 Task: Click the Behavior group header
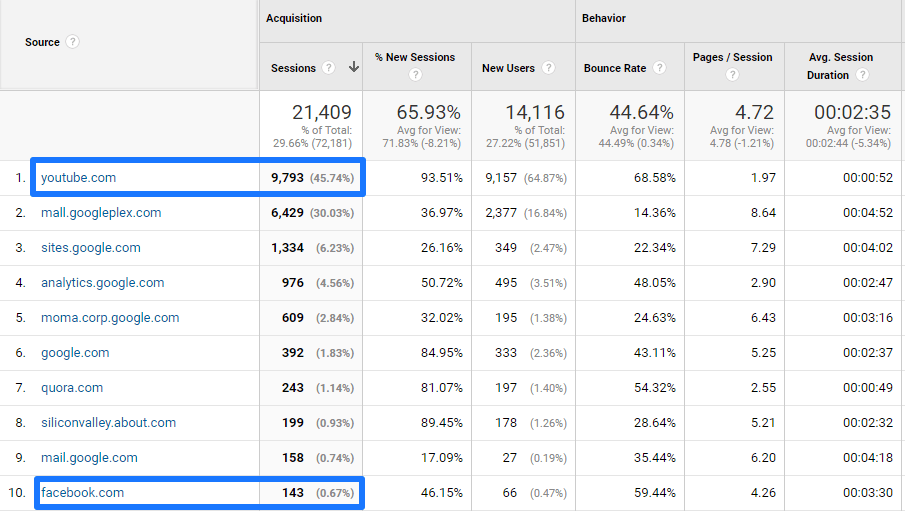[604, 18]
